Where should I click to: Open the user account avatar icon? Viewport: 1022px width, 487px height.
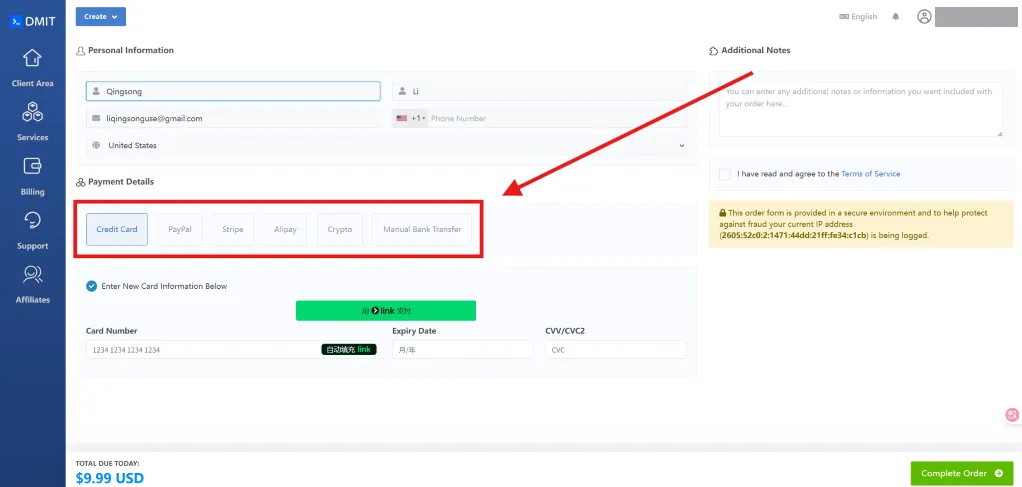[x=924, y=17]
